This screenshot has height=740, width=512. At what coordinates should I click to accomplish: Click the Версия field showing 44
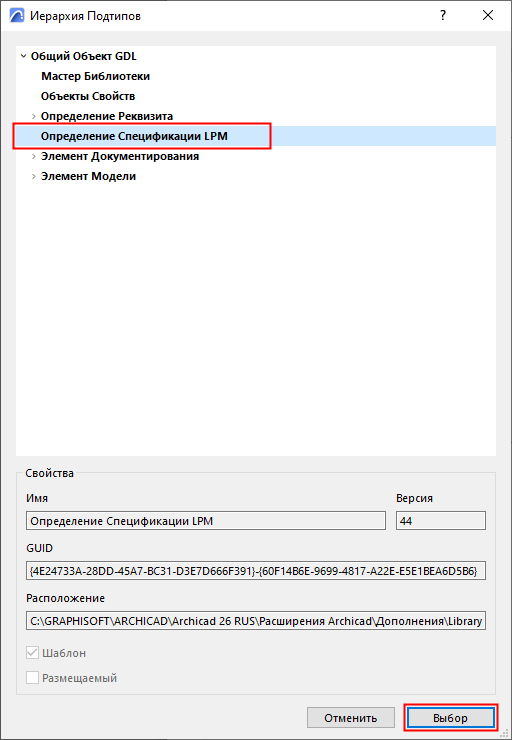pyautogui.click(x=441, y=521)
